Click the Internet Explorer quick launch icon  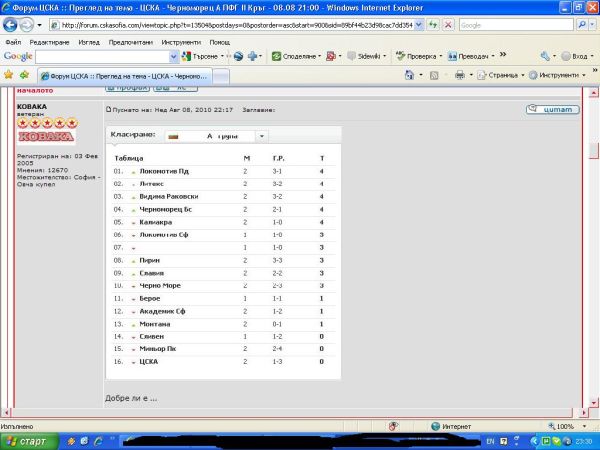(x=98, y=441)
